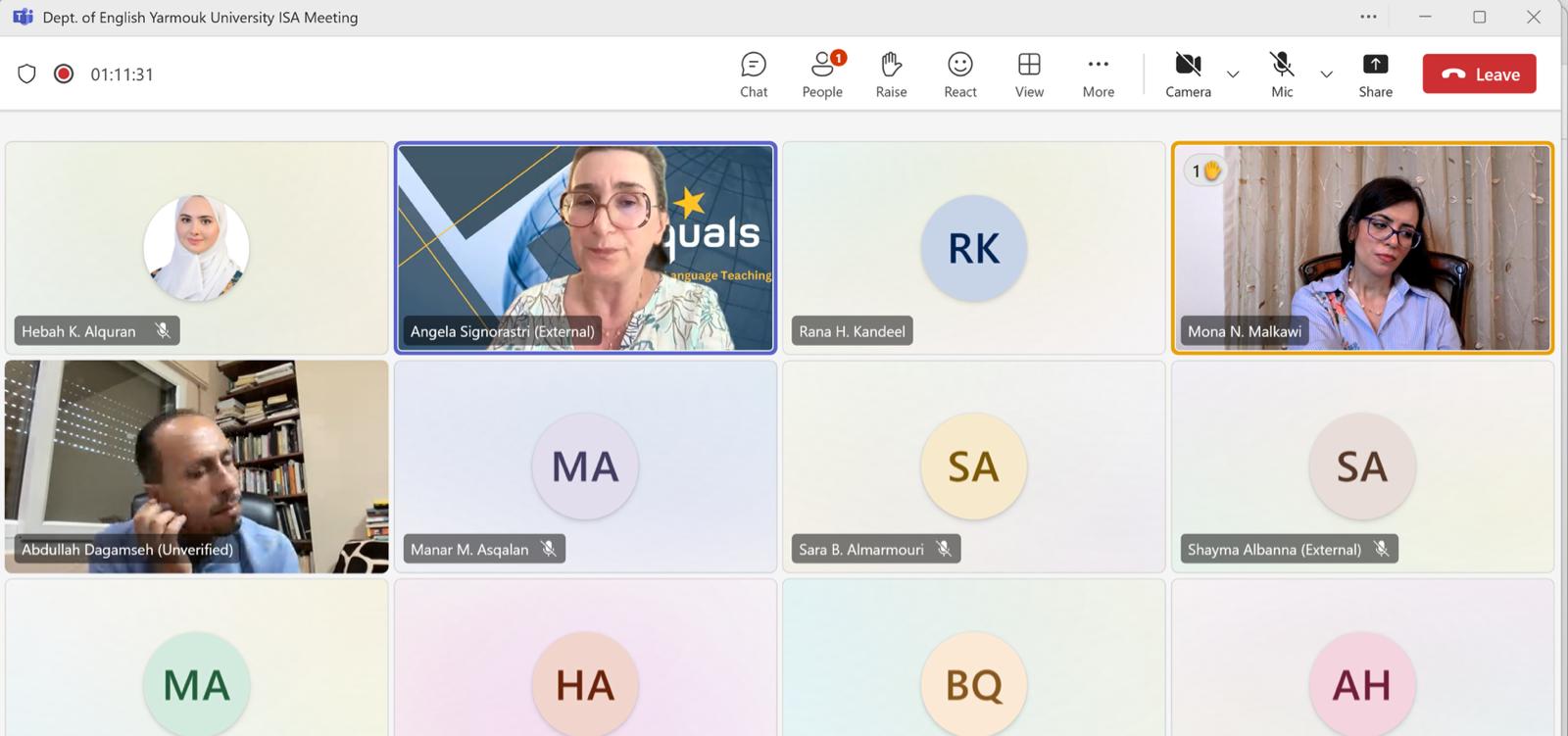Viewport: 1568px width, 736px height.
Task: Select Abdullah Dagamseh's video tile
Action: pos(196,466)
